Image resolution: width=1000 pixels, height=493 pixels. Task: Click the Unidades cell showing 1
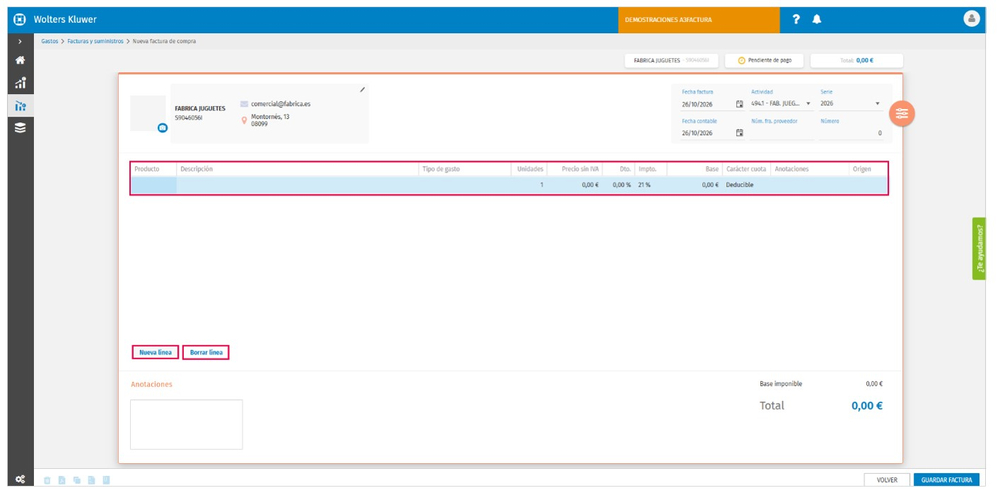tap(529, 185)
